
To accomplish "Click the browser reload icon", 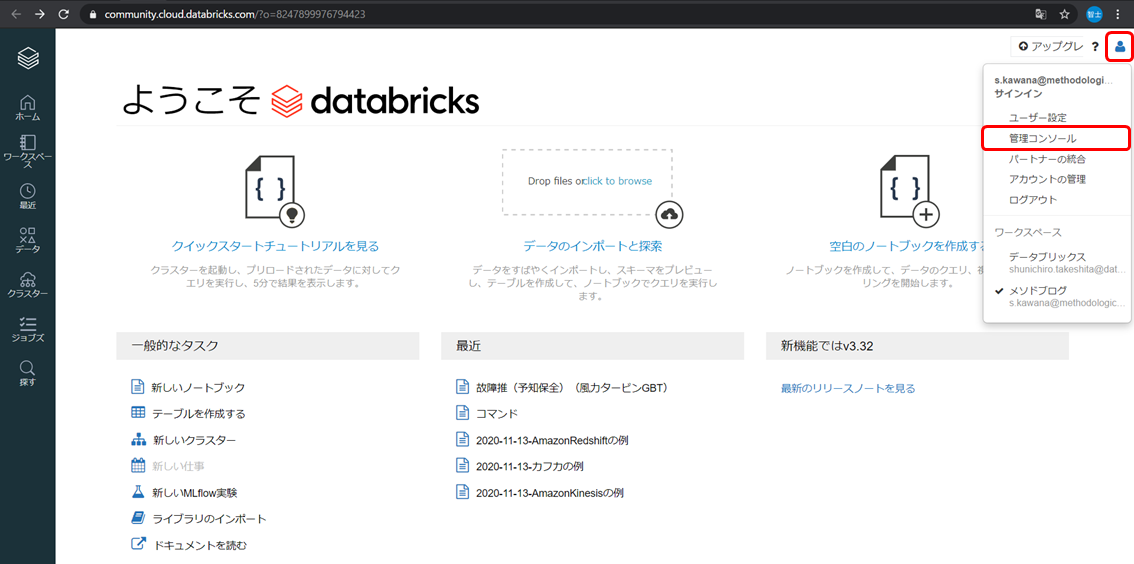I will (64, 14).
